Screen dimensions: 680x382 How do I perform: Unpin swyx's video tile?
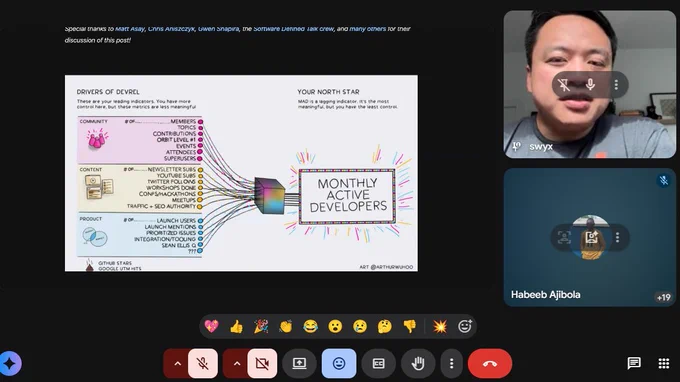[564, 85]
